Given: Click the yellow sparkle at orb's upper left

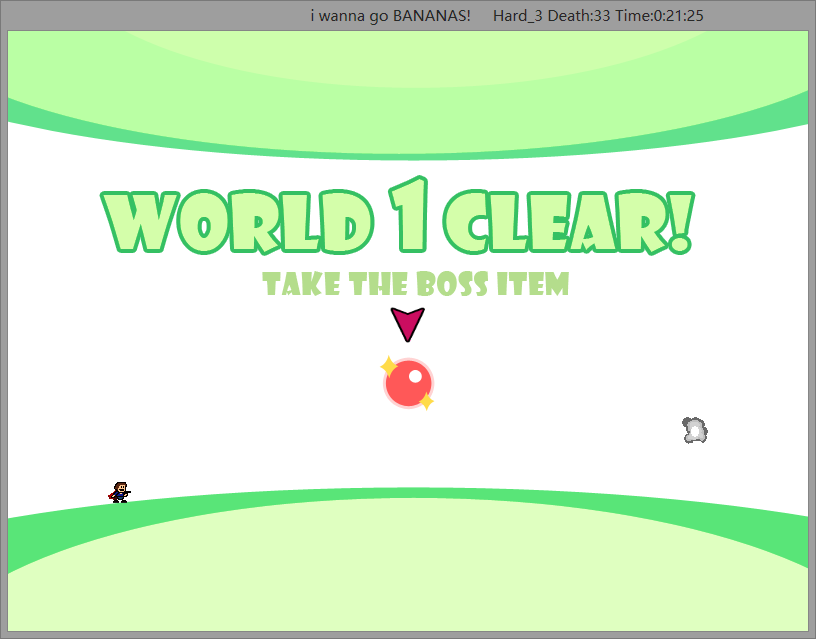Looking at the screenshot, I should [389, 366].
